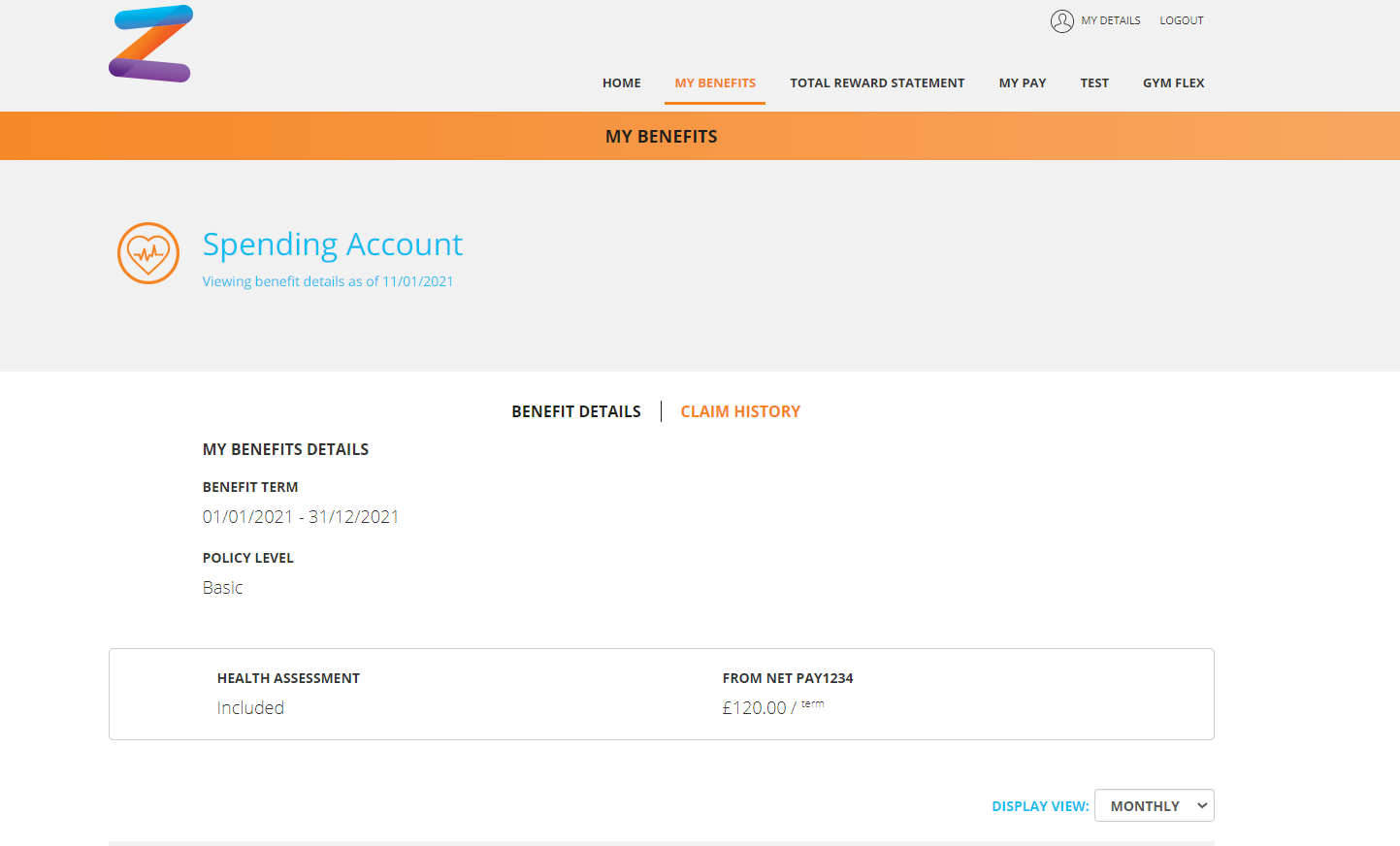
Task: Go to GYM FLEX page
Action: point(1173,82)
